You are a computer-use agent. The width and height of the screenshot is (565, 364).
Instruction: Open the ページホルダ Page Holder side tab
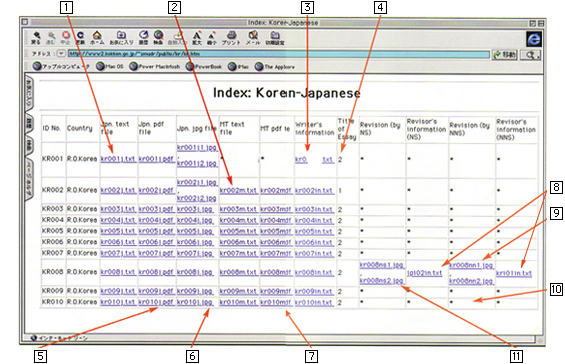pyautogui.click(x=29, y=179)
